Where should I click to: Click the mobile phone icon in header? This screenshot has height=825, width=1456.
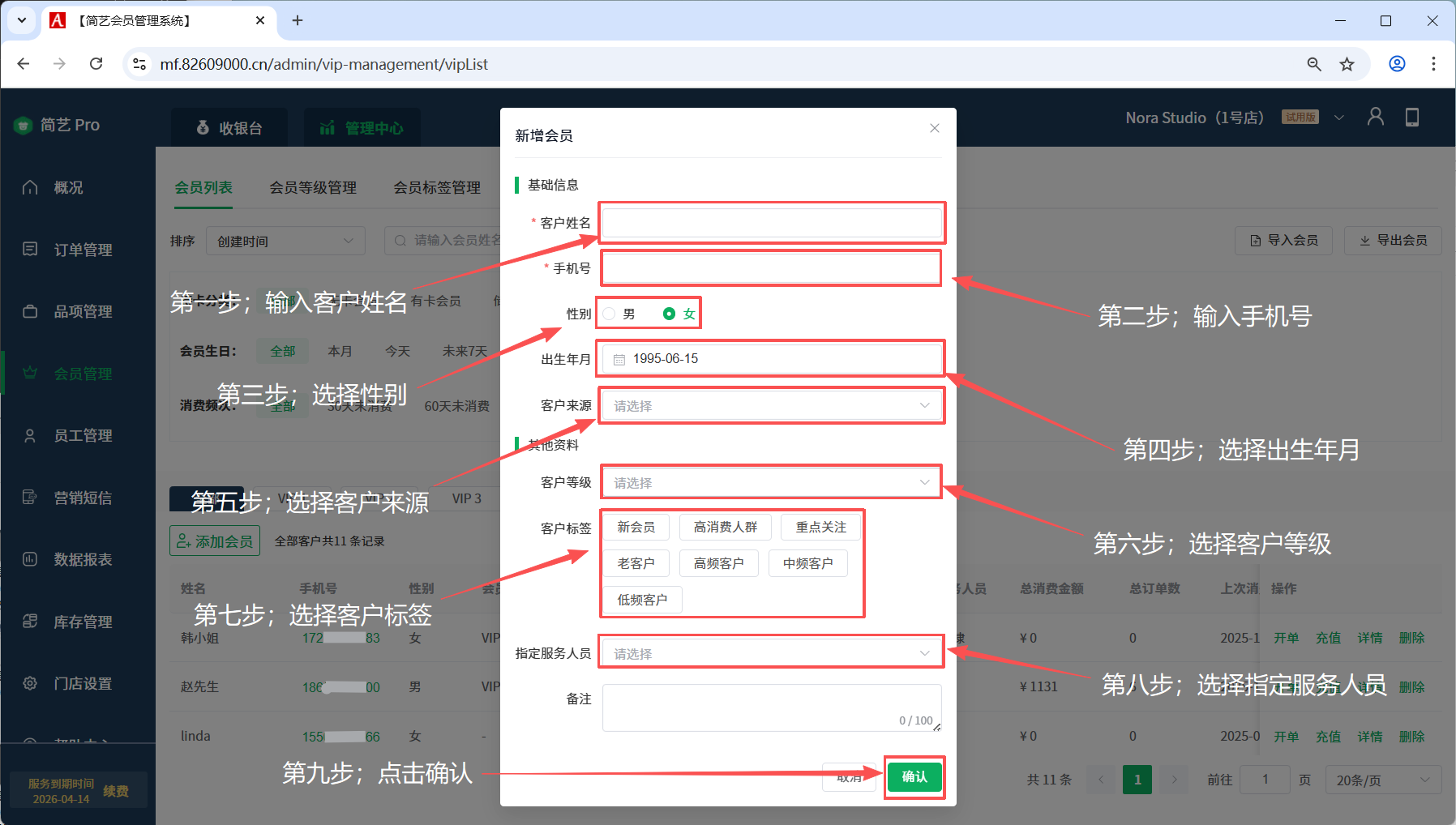pos(1411,118)
